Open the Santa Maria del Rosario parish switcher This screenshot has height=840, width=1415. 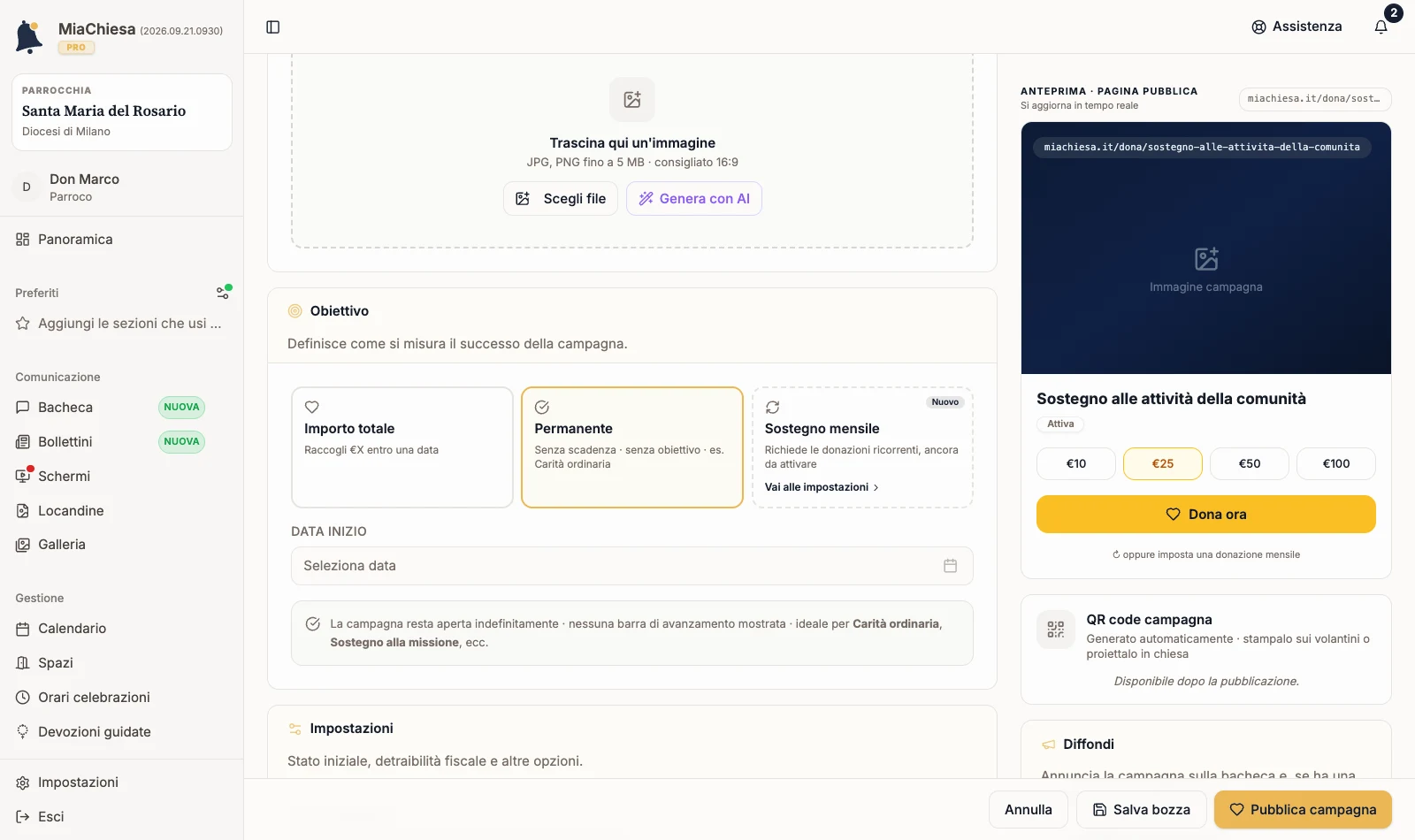[x=122, y=112]
